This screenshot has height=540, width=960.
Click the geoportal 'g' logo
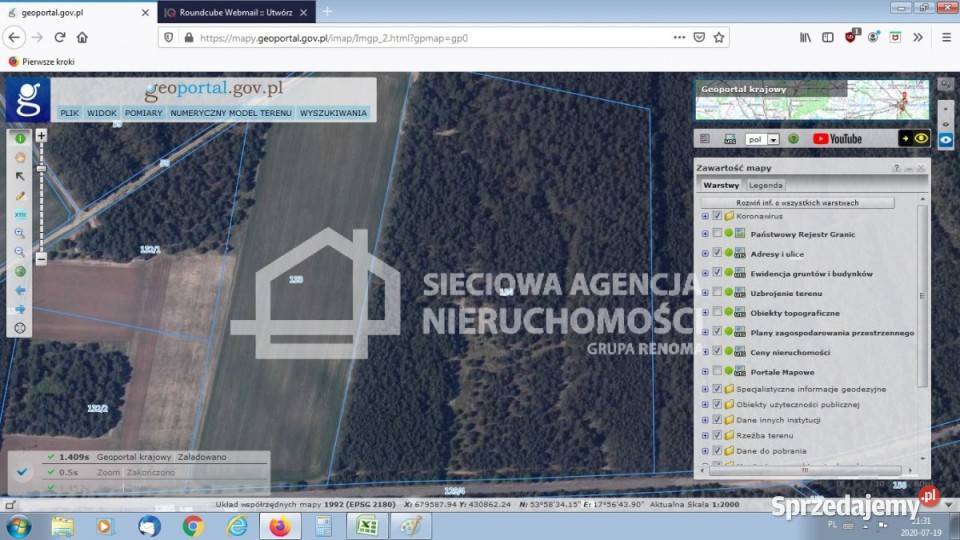(28, 99)
